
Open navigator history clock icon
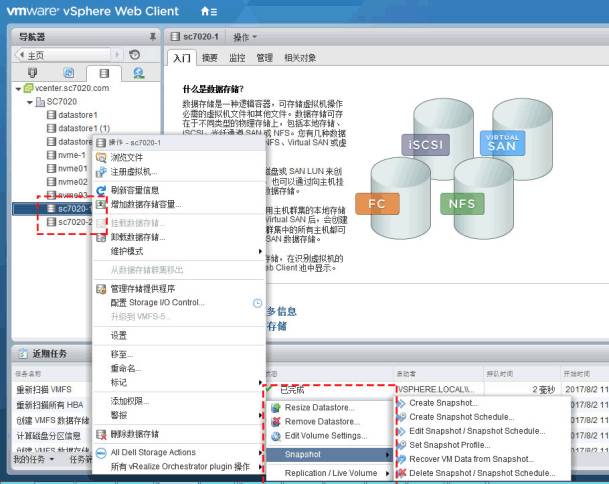coord(134,54)
